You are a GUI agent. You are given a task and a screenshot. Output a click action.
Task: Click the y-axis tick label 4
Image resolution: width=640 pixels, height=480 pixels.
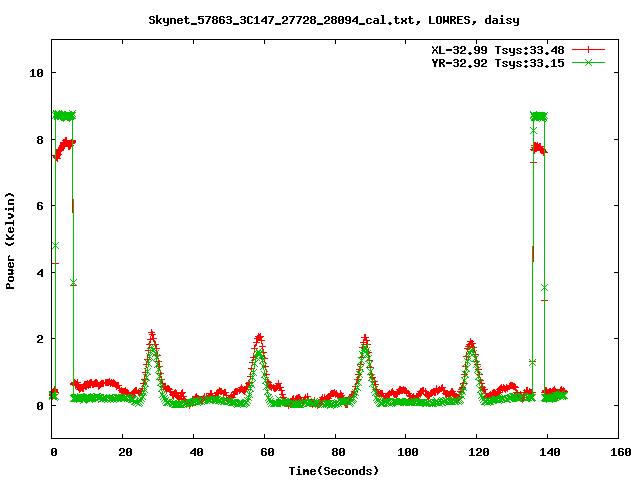pos(39,273)
